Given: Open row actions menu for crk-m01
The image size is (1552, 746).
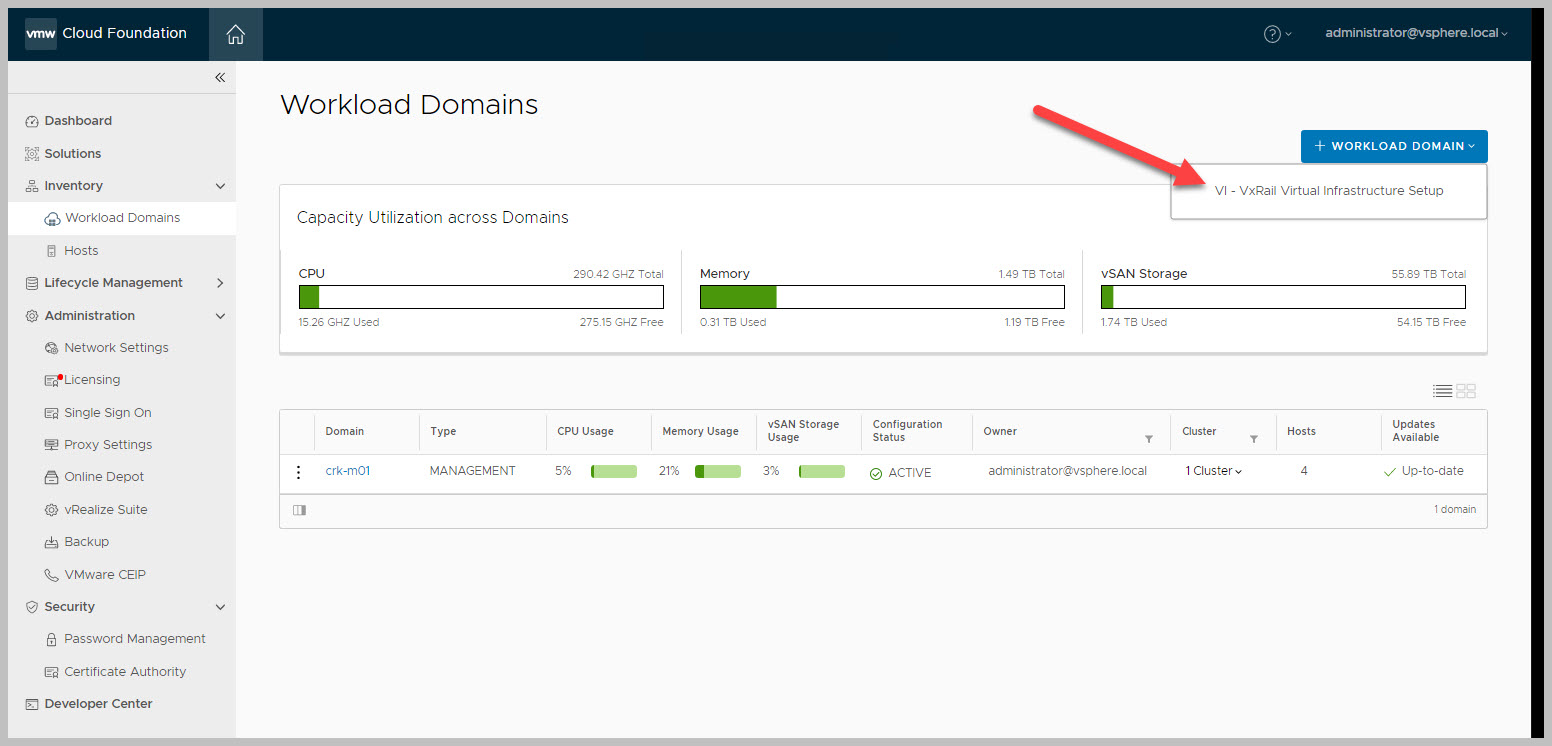Looking at the screenshot, I should click(298, 472).
